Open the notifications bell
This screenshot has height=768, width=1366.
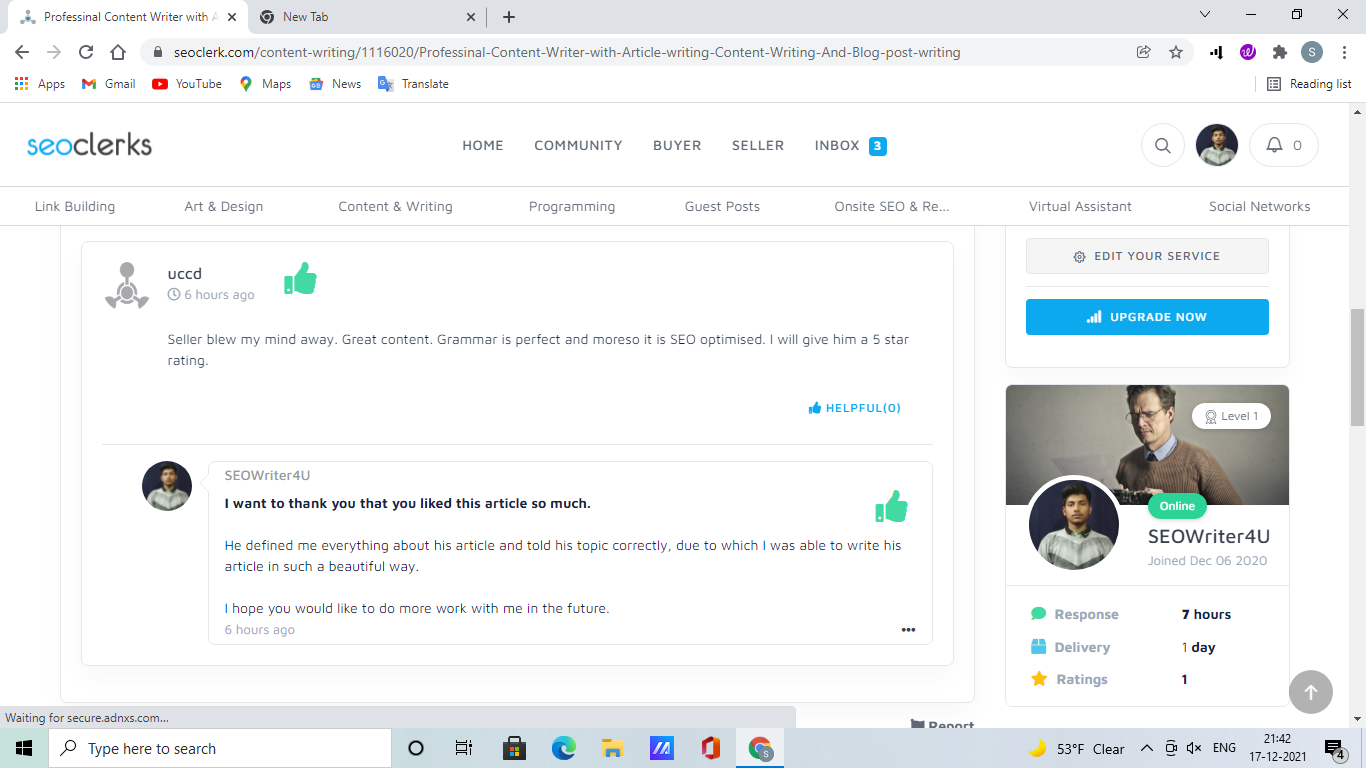1283,145
